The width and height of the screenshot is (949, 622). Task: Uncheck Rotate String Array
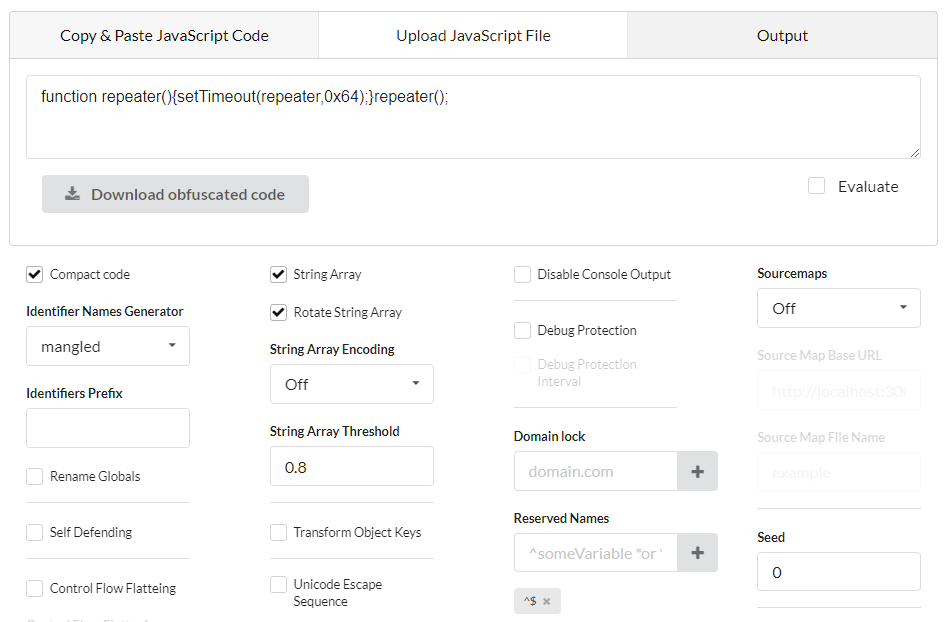pos(279,312)
